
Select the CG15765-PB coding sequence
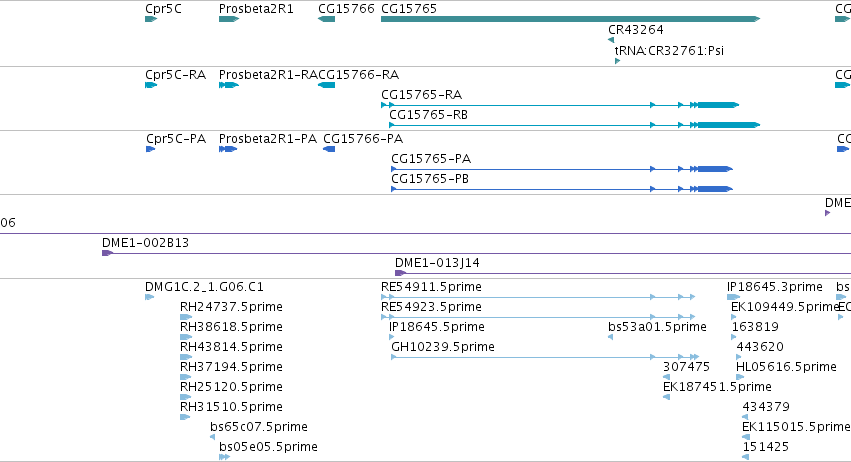click(562, 189)
